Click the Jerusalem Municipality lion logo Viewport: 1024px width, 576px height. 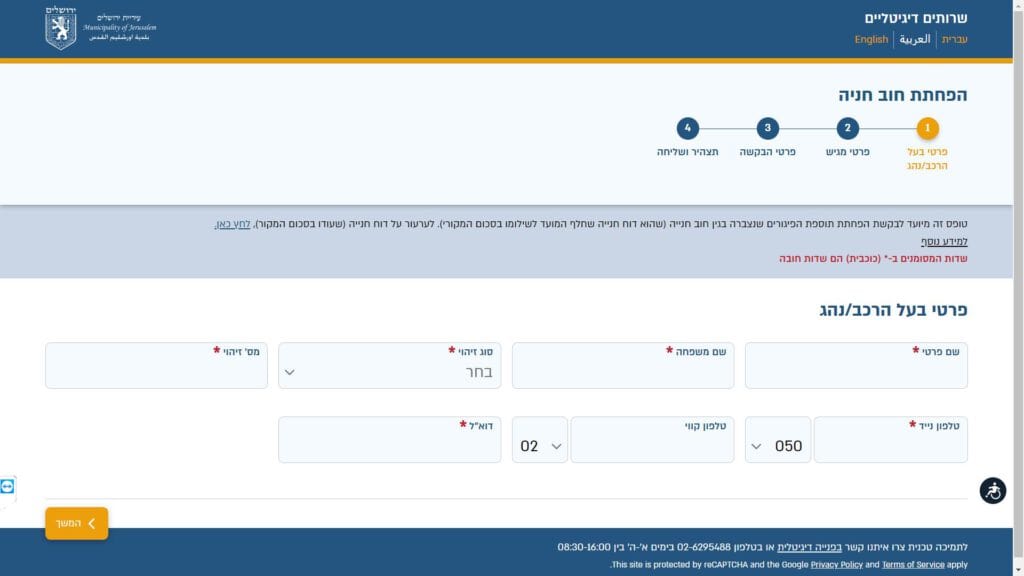61,28
